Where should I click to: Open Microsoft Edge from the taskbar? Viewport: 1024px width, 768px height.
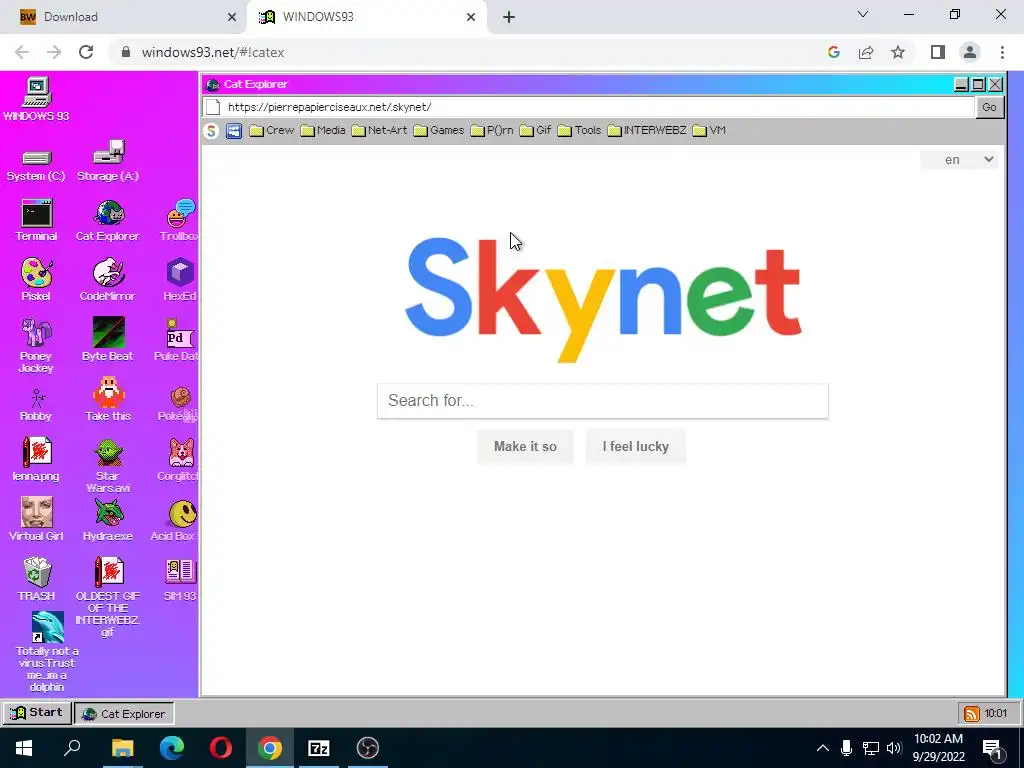pos(172,748)
